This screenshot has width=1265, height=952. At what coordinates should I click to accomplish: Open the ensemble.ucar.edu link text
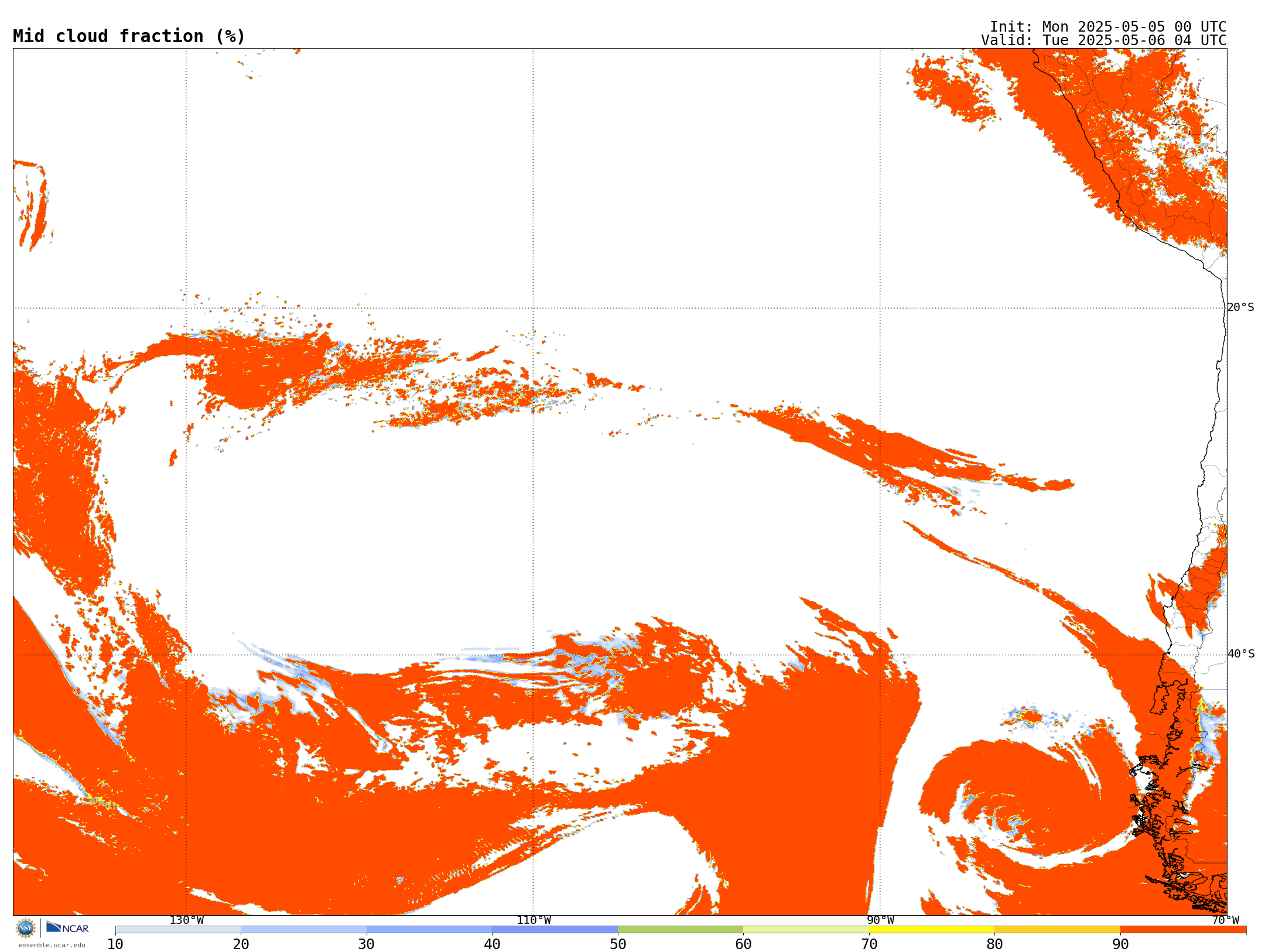52,945
